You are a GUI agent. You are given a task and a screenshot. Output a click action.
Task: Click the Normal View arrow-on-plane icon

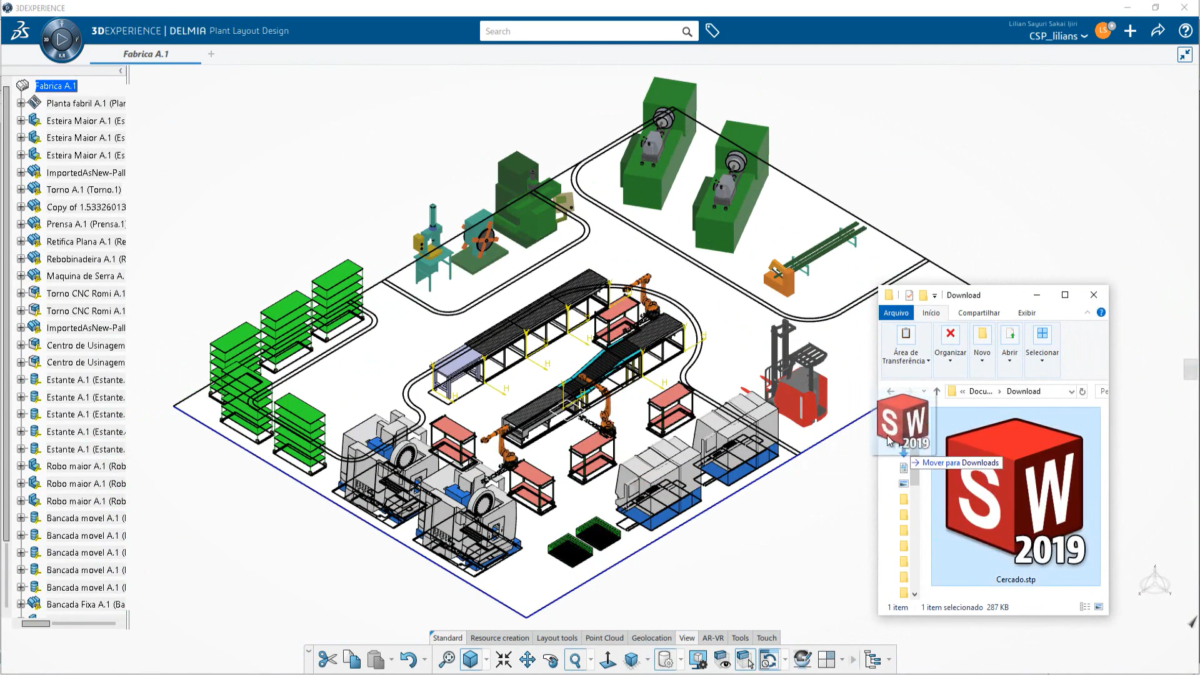[x=606, y=659]
